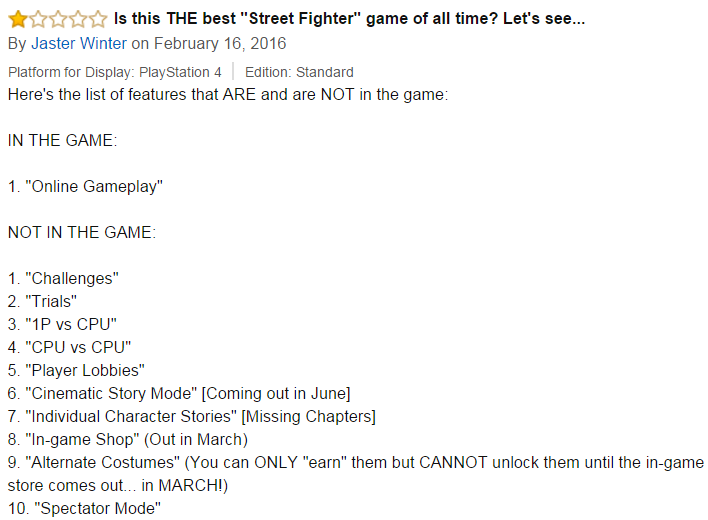Click the fourth empty rating star

click(78, 19)
